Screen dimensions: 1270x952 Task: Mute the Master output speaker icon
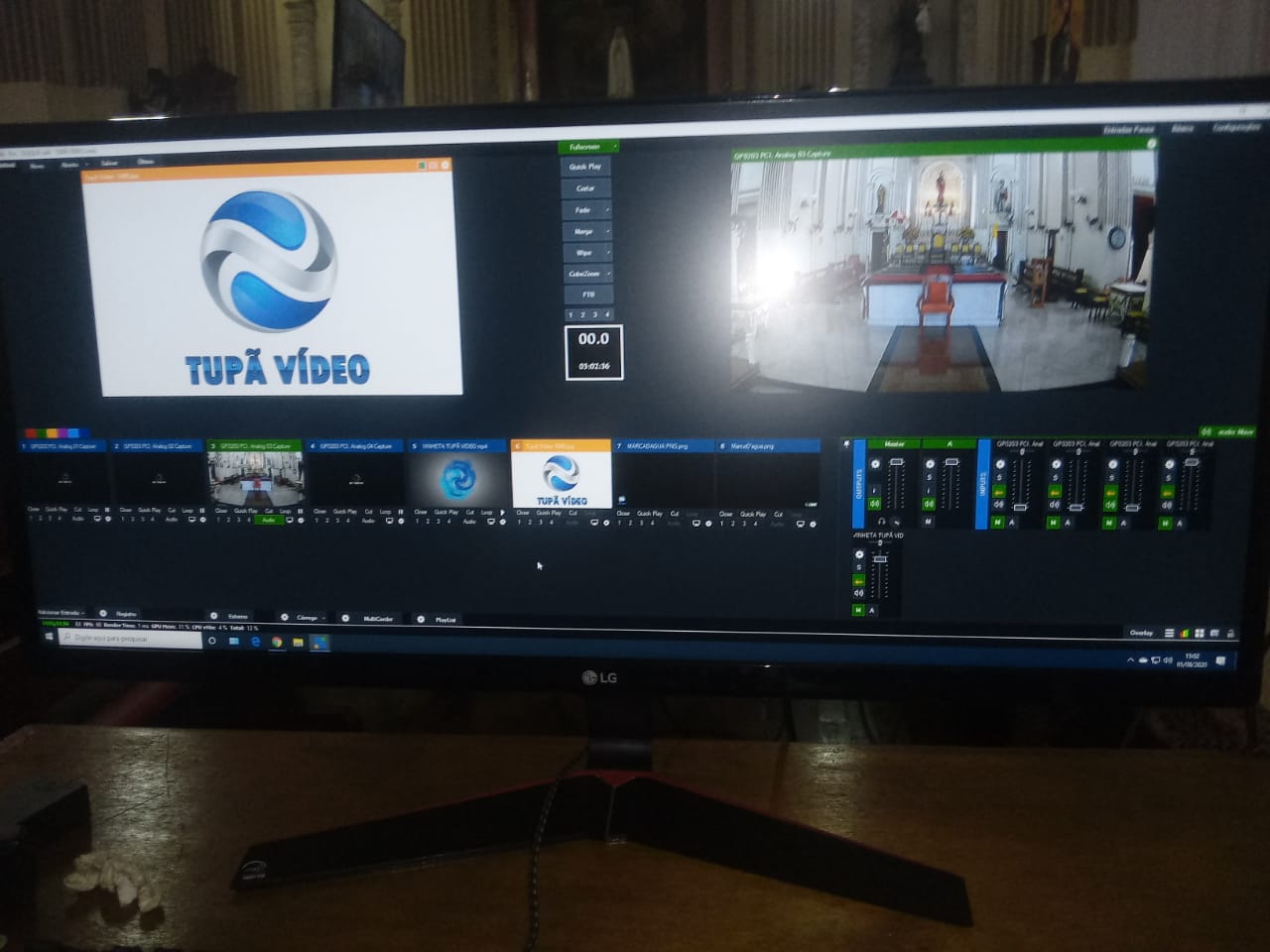point(874,504)
